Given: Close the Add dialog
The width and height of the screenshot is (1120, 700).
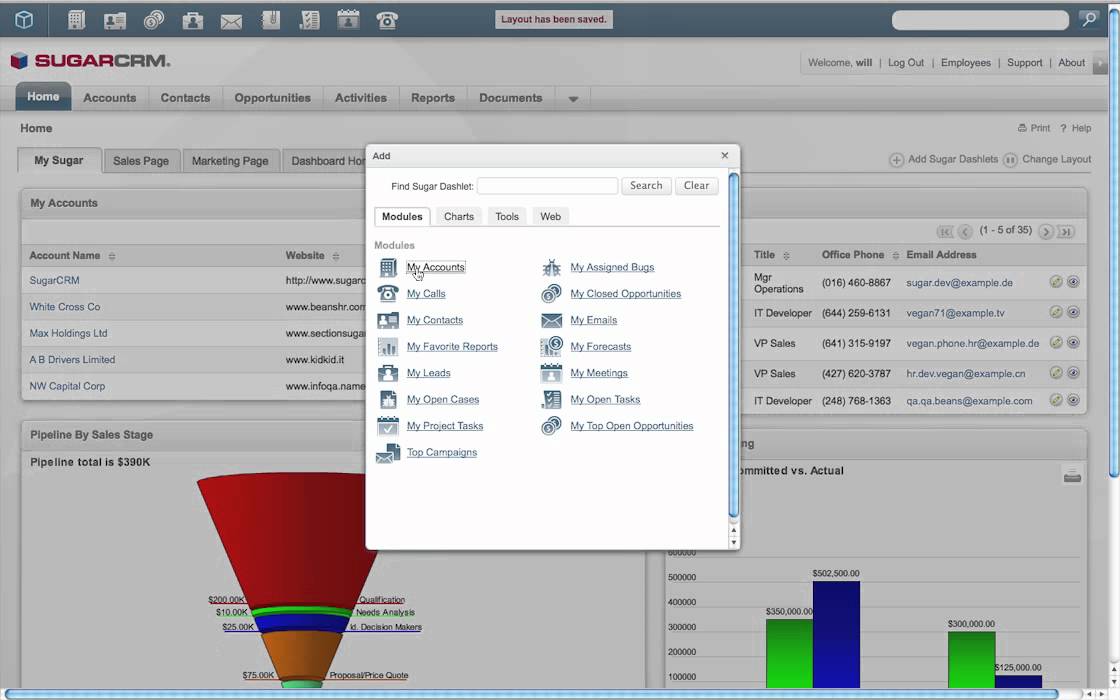Looking at the screenshot, I should (725, 156).
